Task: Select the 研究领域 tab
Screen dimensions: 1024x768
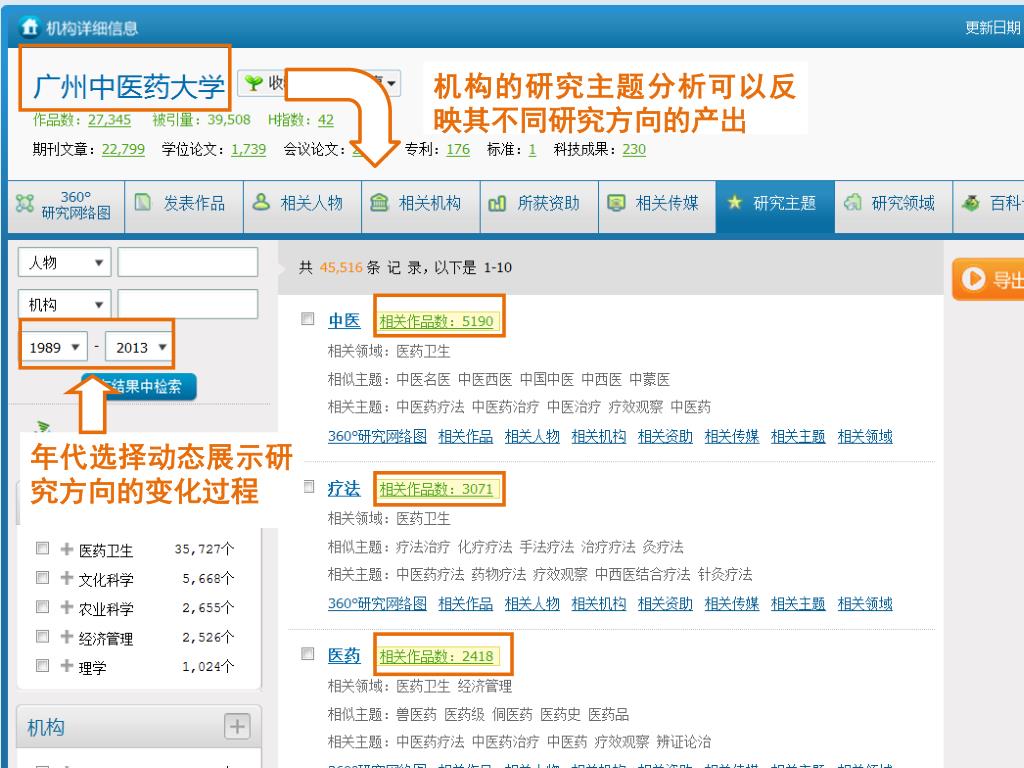Action: click(893, 204)
